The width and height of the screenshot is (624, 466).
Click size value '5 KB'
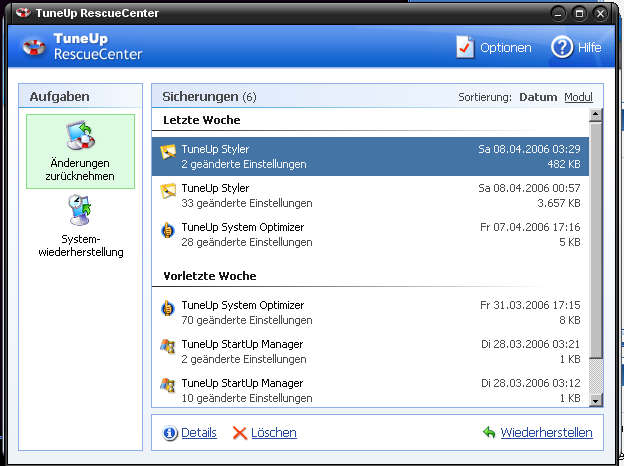pyautogui.click(x=569, y=242)
